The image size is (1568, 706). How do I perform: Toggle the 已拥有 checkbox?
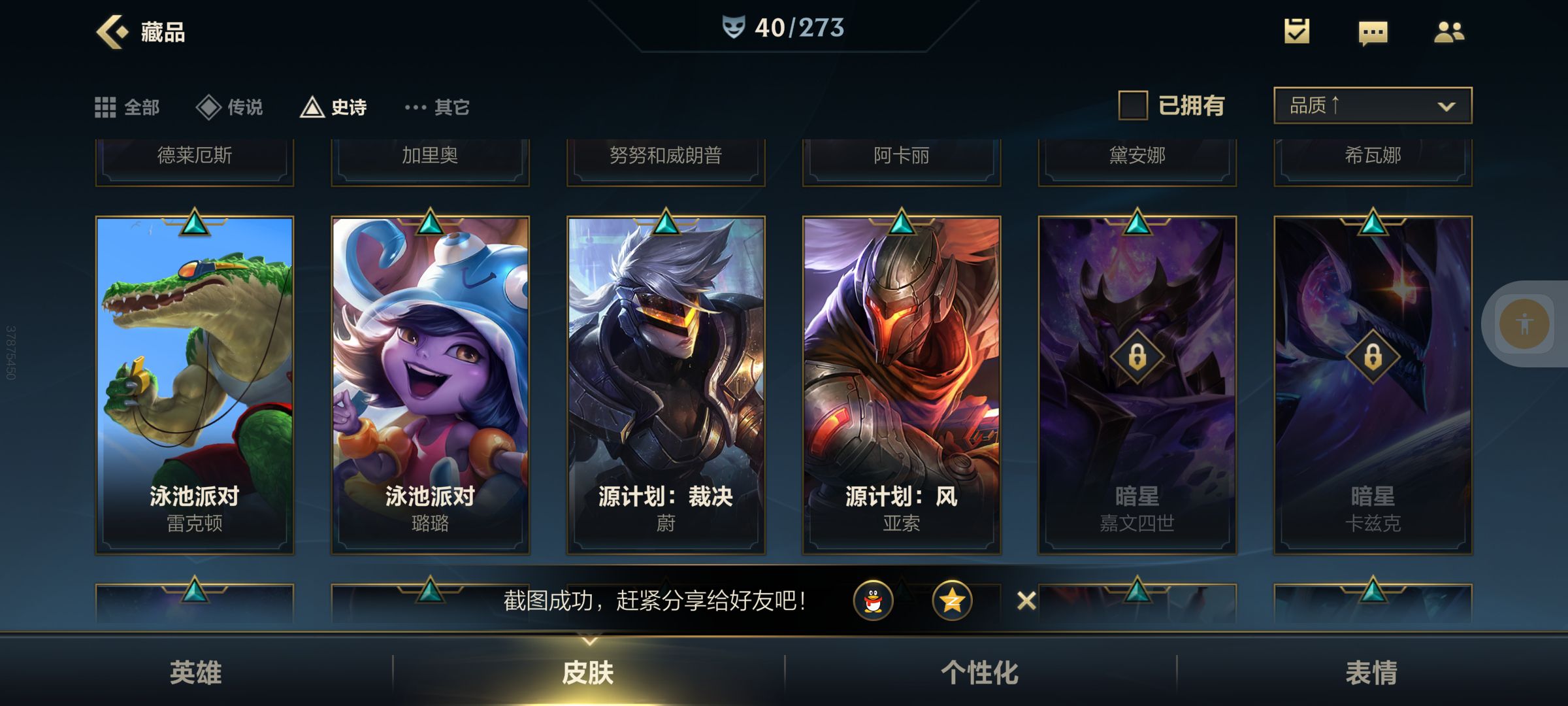(1133, 105)
